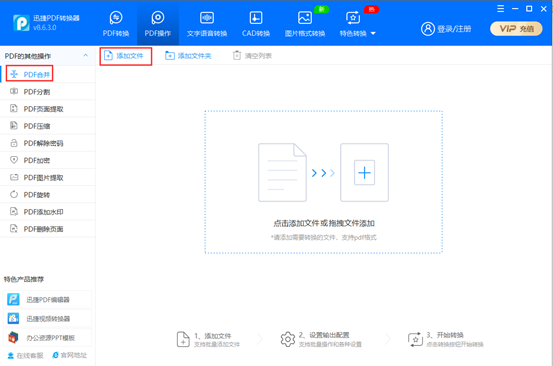Click the 特色产品推荐 heading
The width and height of the screenshot is (553, 366).
tap(24, 279)
